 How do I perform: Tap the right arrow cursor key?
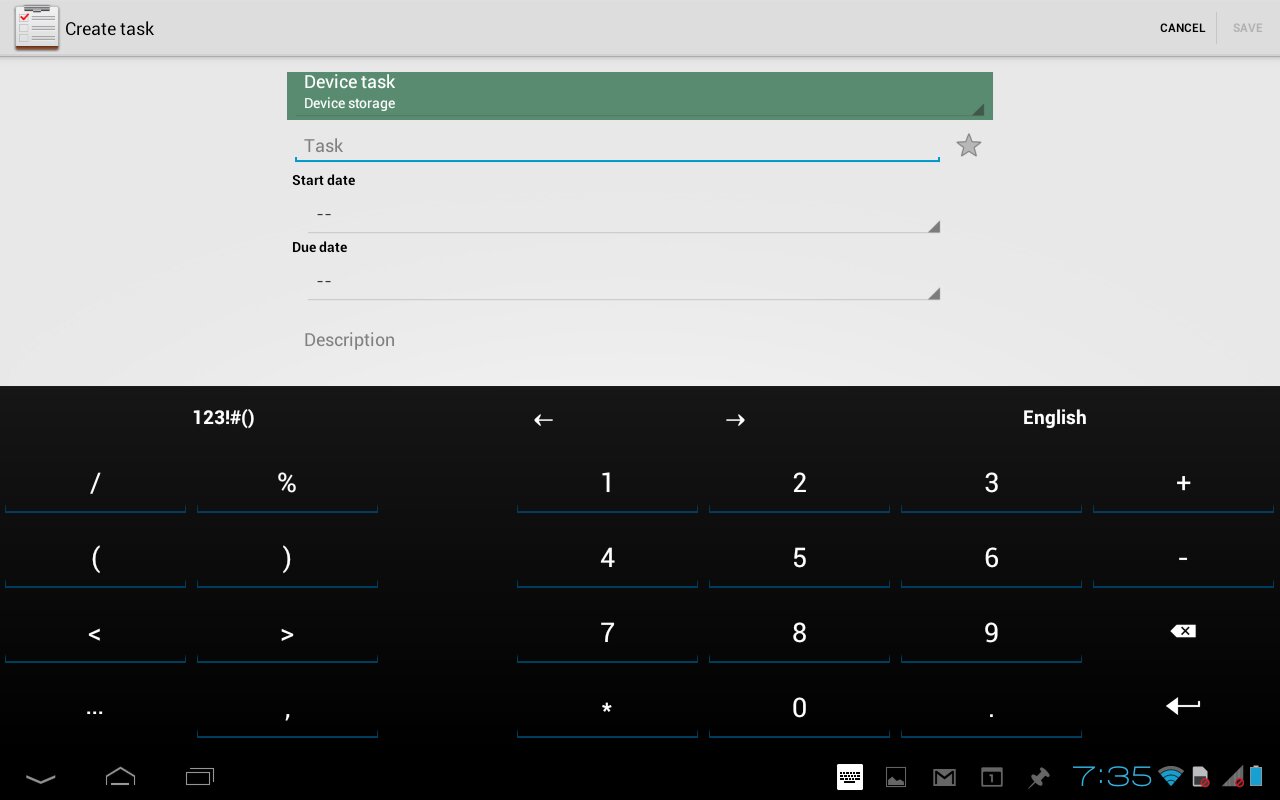tap(735, 419)
